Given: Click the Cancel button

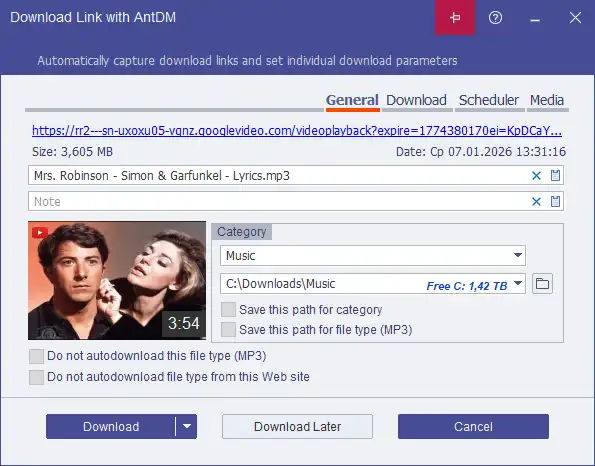Looking at the screenshot, I should click(473, 426).
